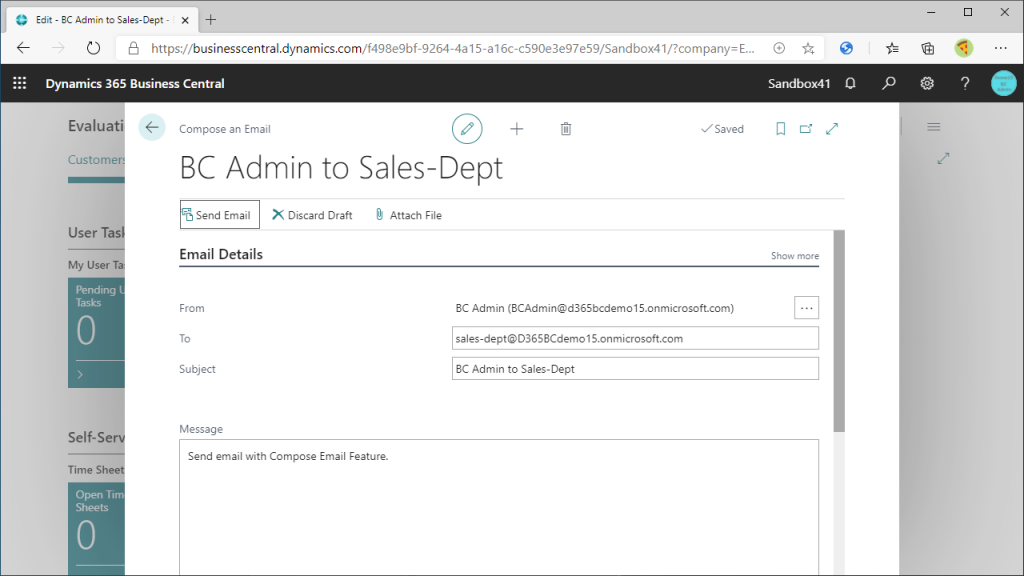View site information lock icon
Viewport: 1024px width, 576px height.
(133, 48)
